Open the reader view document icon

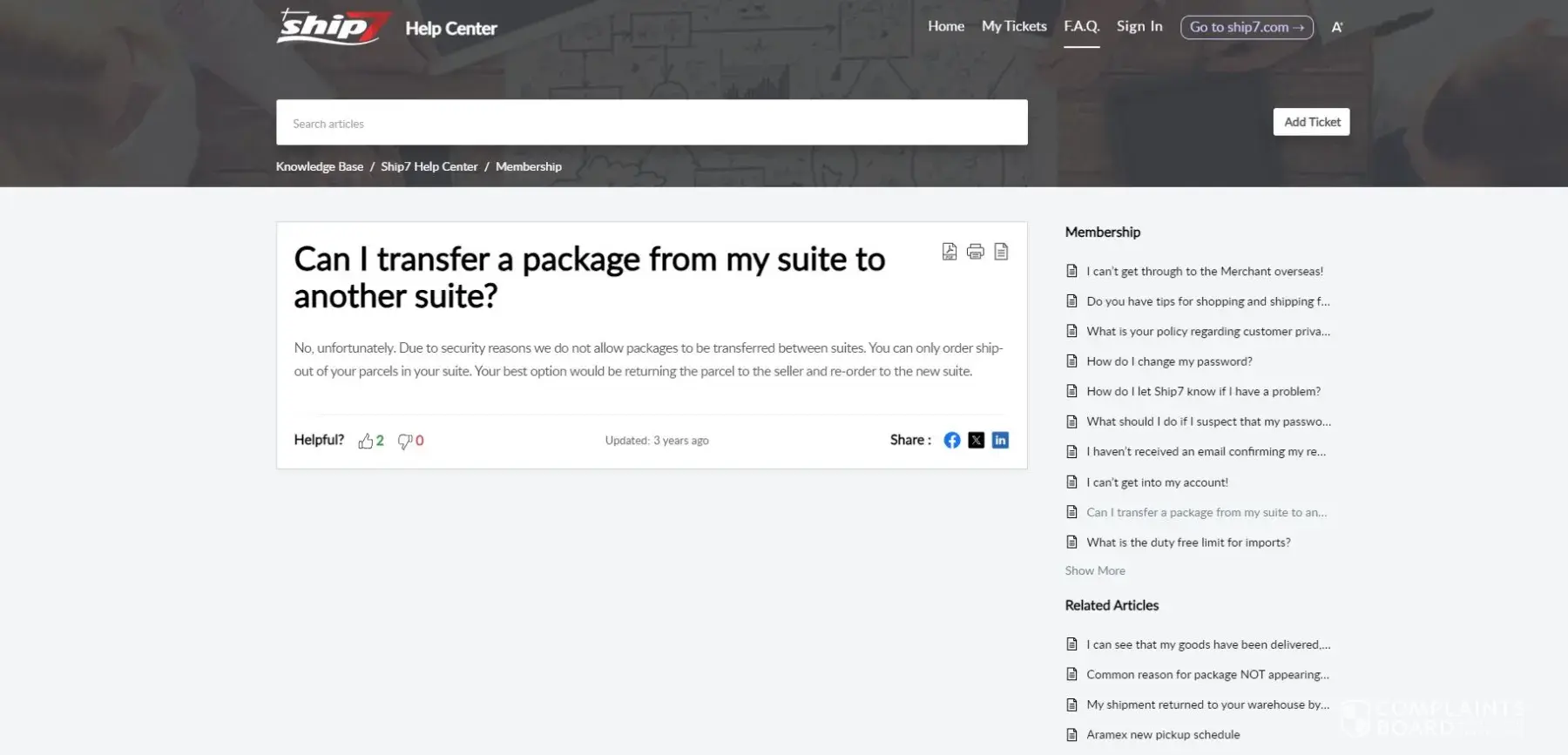tap(1001, 252)
